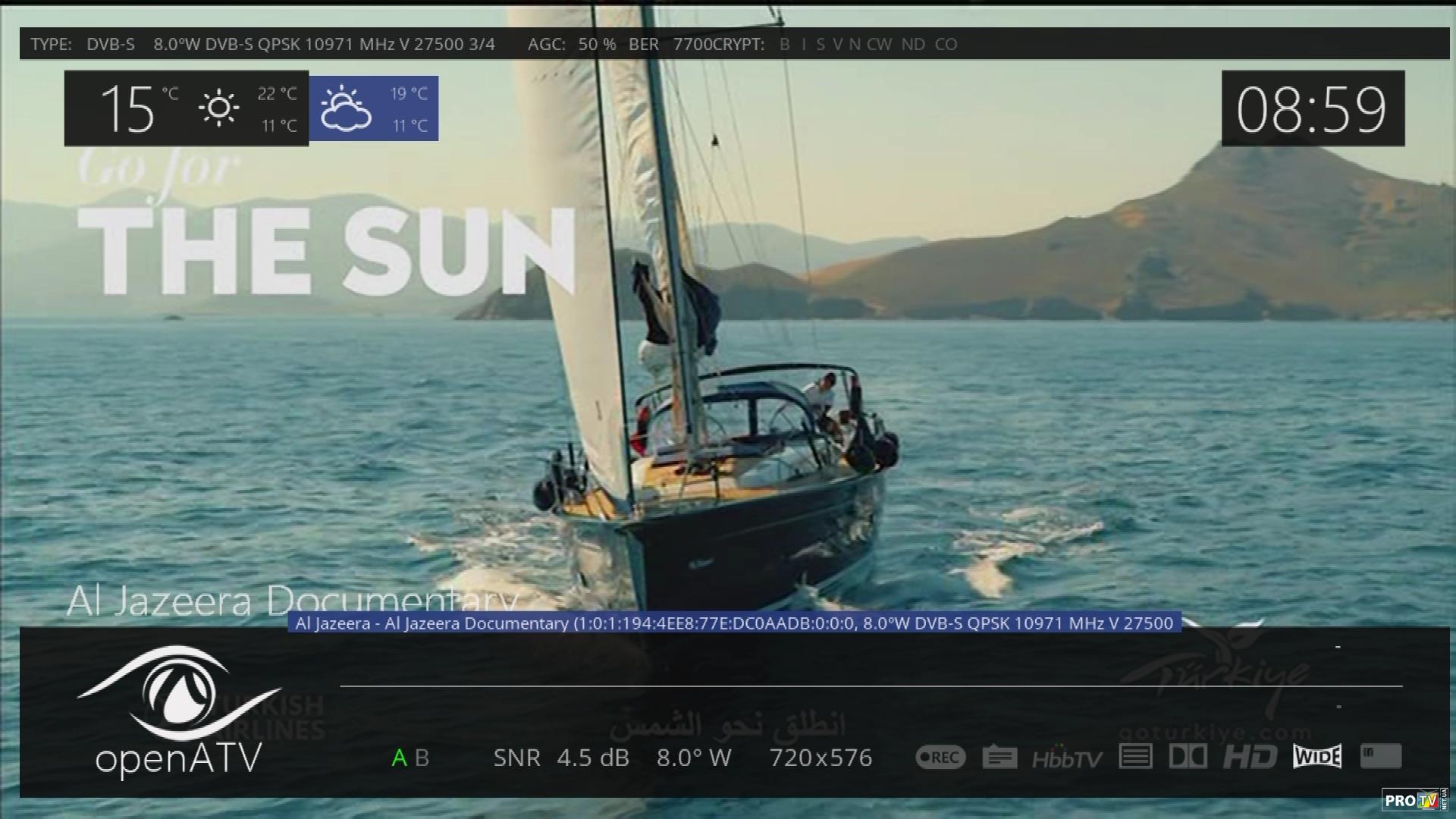Select tuner A indicator
Viewport: 1456px width, 819px height.
coord(399,758)
